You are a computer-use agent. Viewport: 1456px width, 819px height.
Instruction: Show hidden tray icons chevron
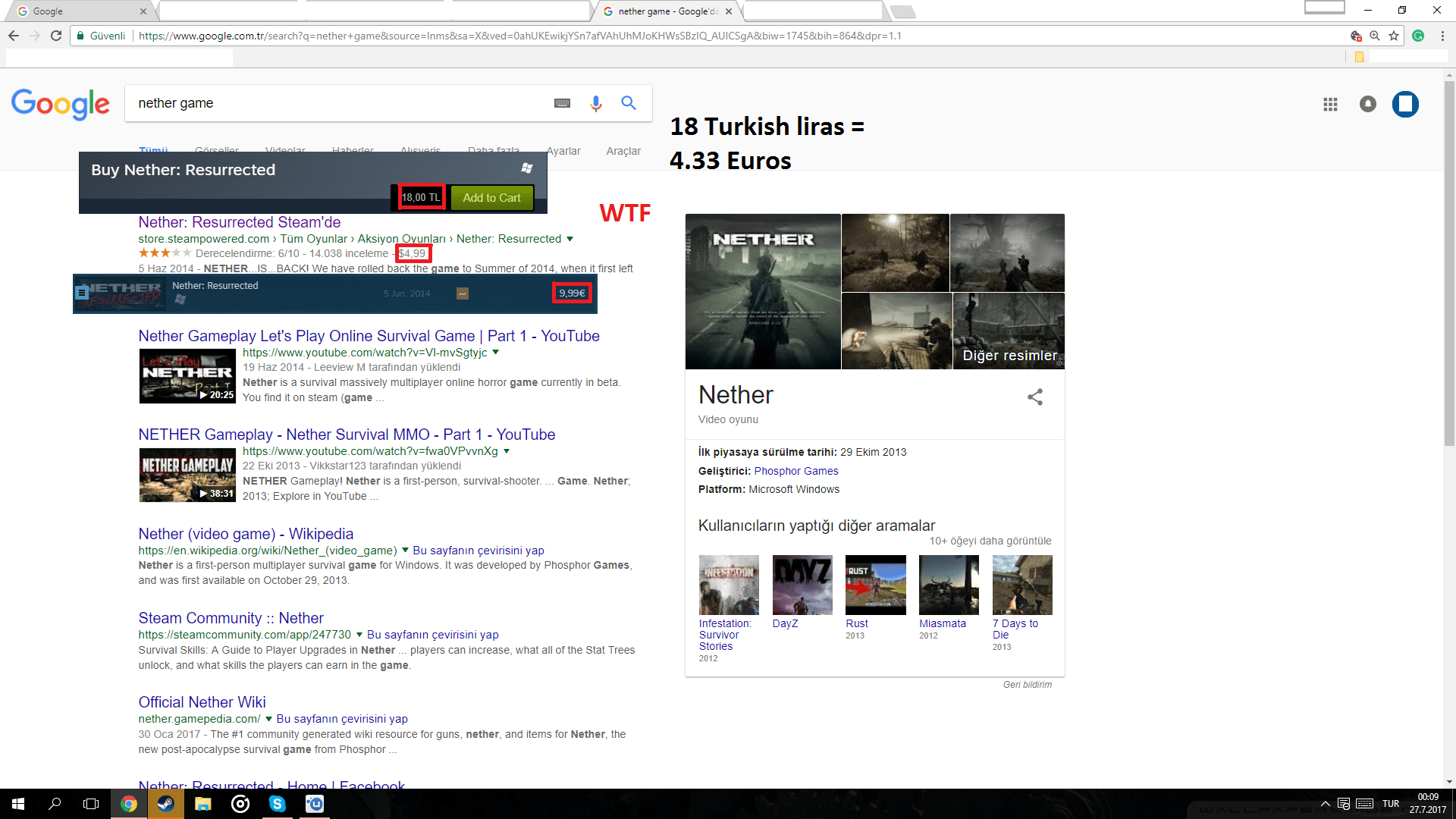point(1326,804)
